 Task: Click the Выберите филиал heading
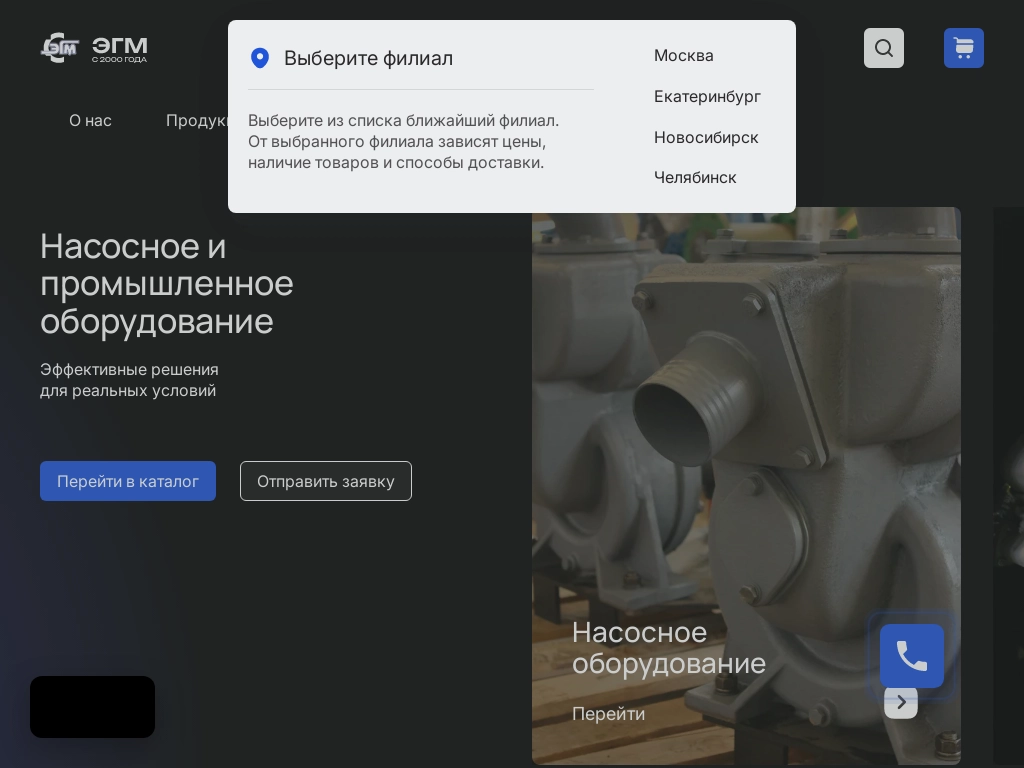point(368,58)
